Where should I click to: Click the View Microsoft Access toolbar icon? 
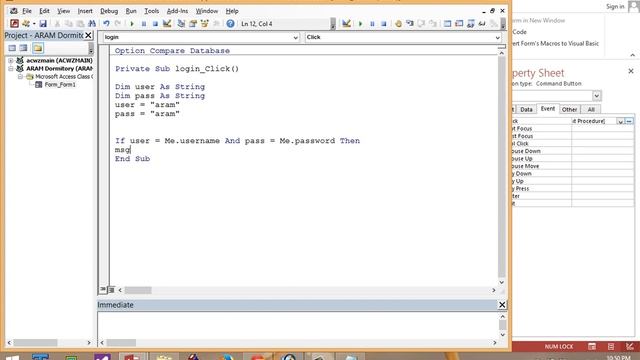point(14,24)
